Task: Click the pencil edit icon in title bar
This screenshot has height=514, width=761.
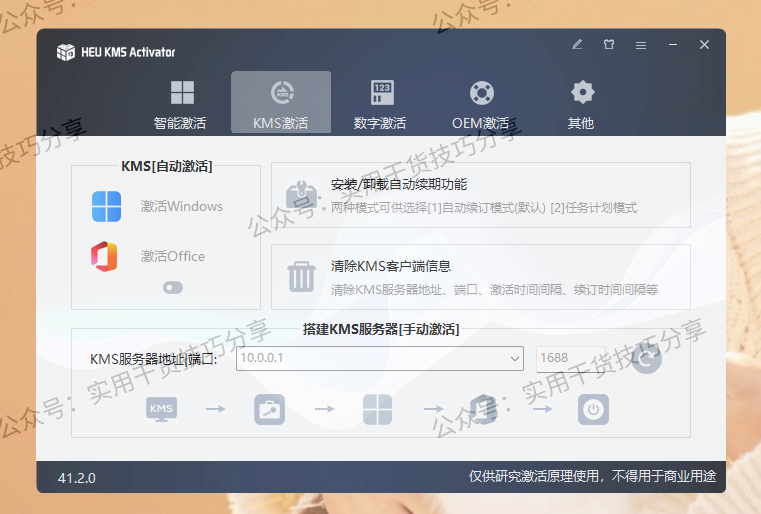Action: click(x=577, y=45)
